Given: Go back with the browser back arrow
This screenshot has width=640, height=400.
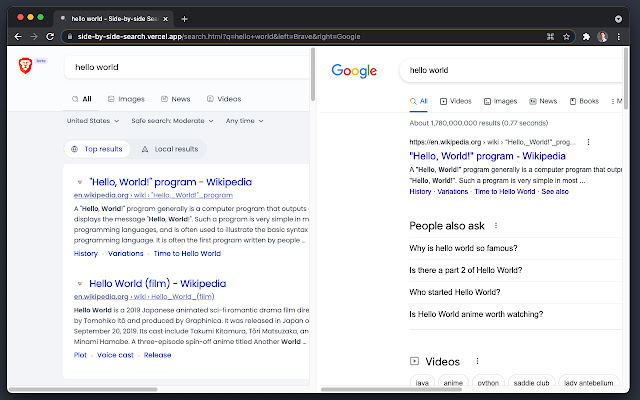Looking at the screenshot, I should click(18, 37).
